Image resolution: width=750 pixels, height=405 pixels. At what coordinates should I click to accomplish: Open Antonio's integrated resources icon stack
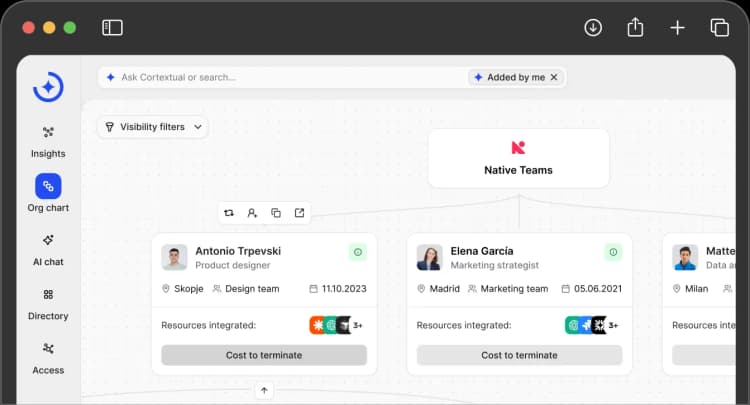coord(331,325)
